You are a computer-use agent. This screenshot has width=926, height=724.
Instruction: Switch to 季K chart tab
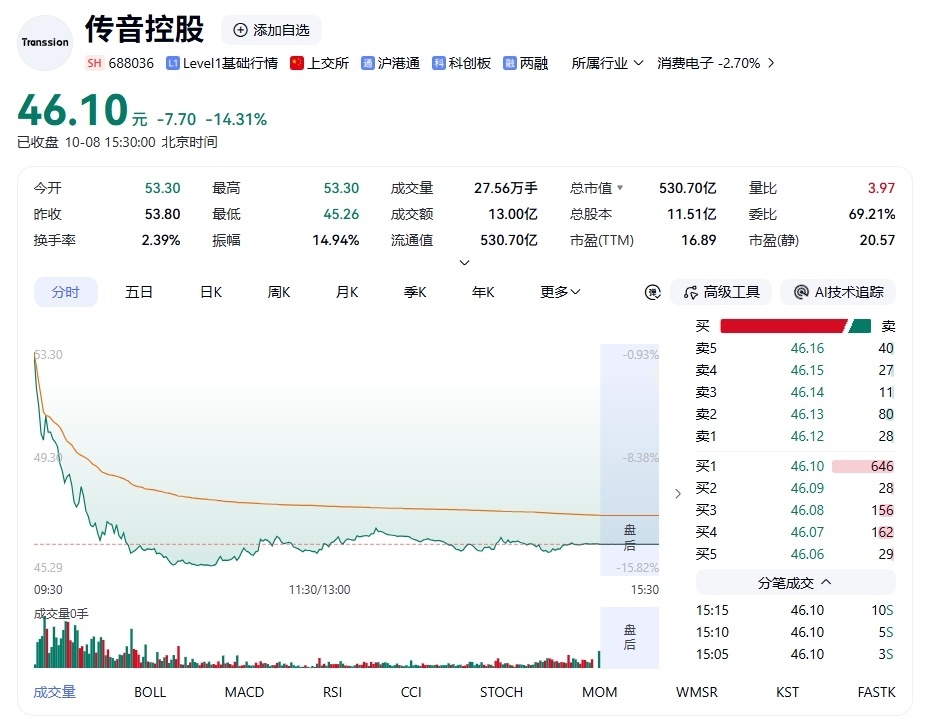tap(415, 292)
